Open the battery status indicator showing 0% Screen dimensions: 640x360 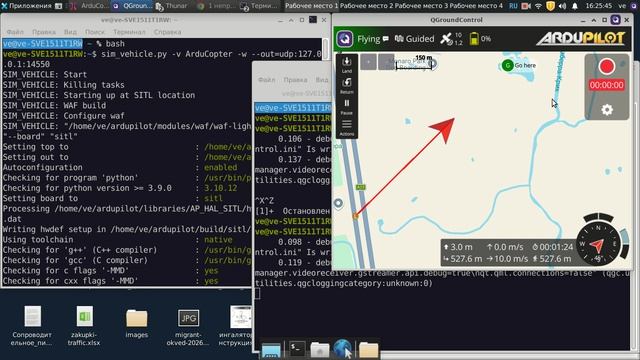point(480,39)
